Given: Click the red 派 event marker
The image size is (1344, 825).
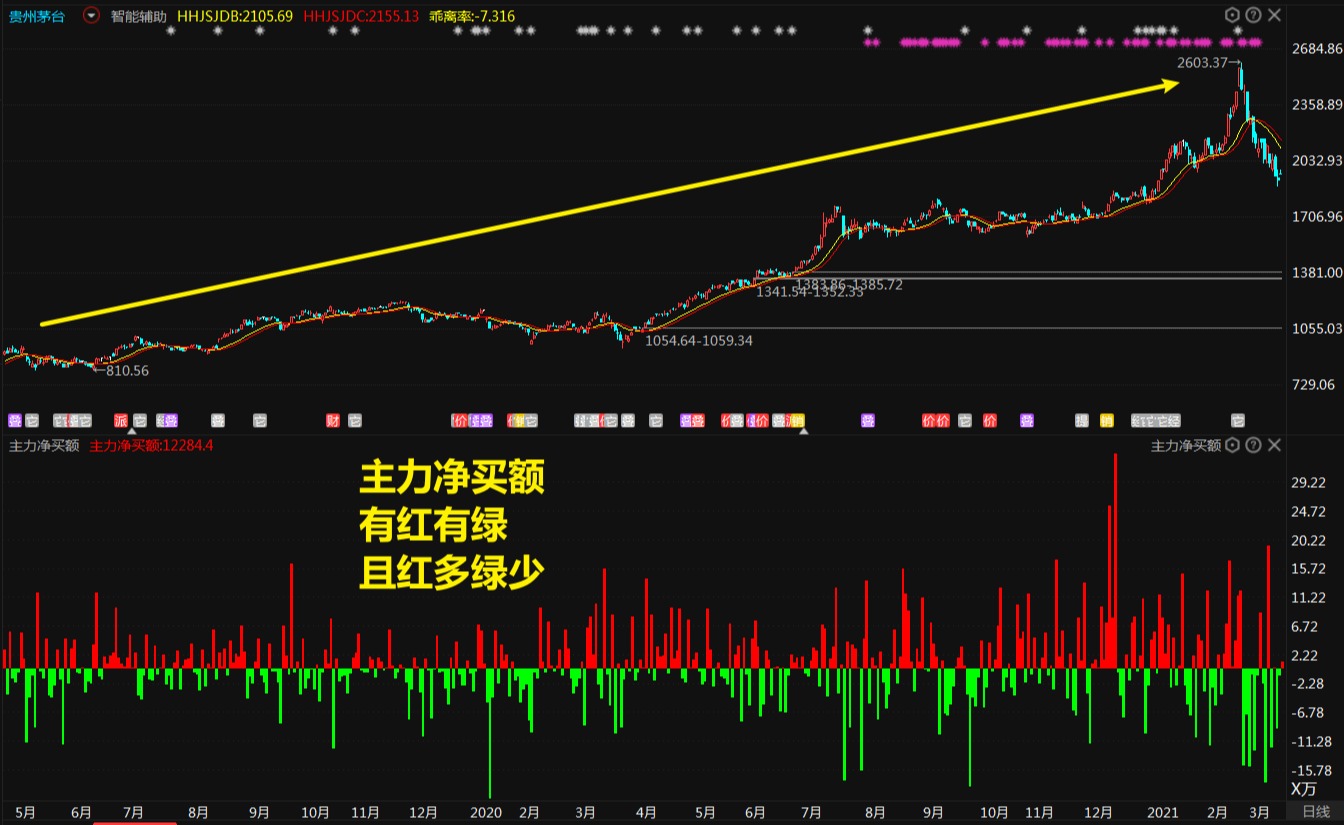Looking at the screenshot, I should point(121,421).
